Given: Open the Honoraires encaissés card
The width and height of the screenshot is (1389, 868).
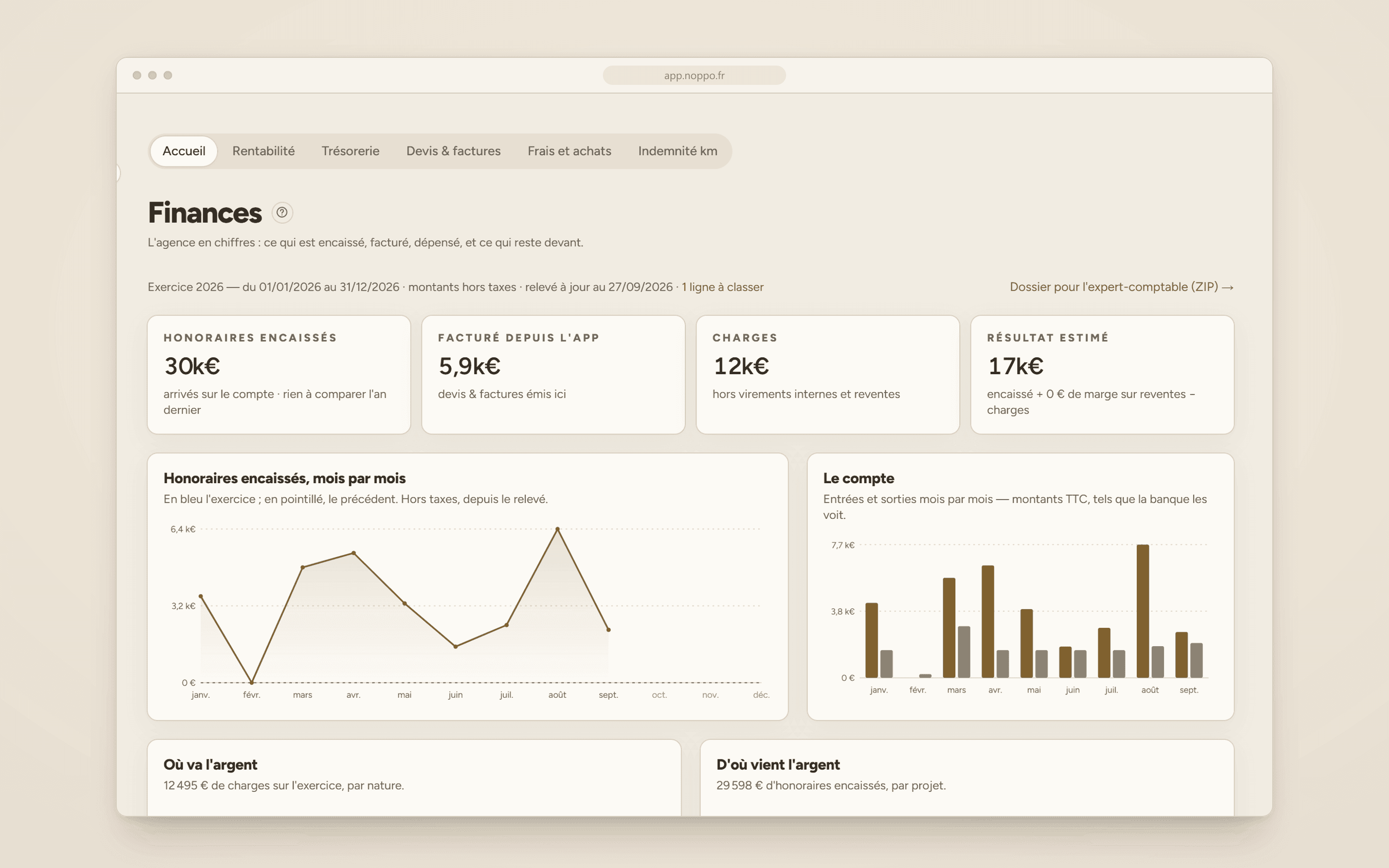Looking at the screenshot, I should pos(279,374).
